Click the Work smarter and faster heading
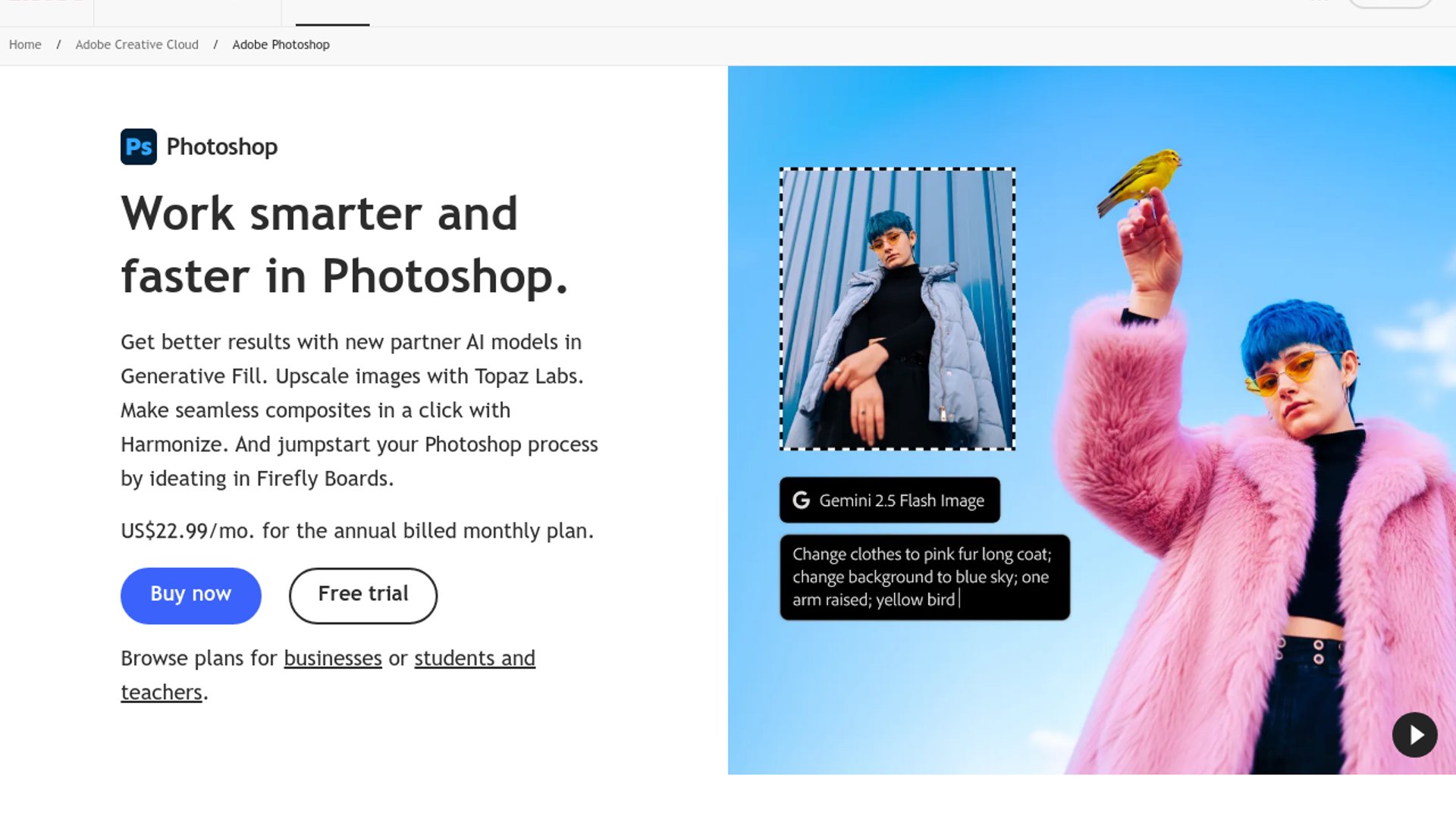This screenshot has height=819, width=1456. pyautogui.click(x=344, y=244)
